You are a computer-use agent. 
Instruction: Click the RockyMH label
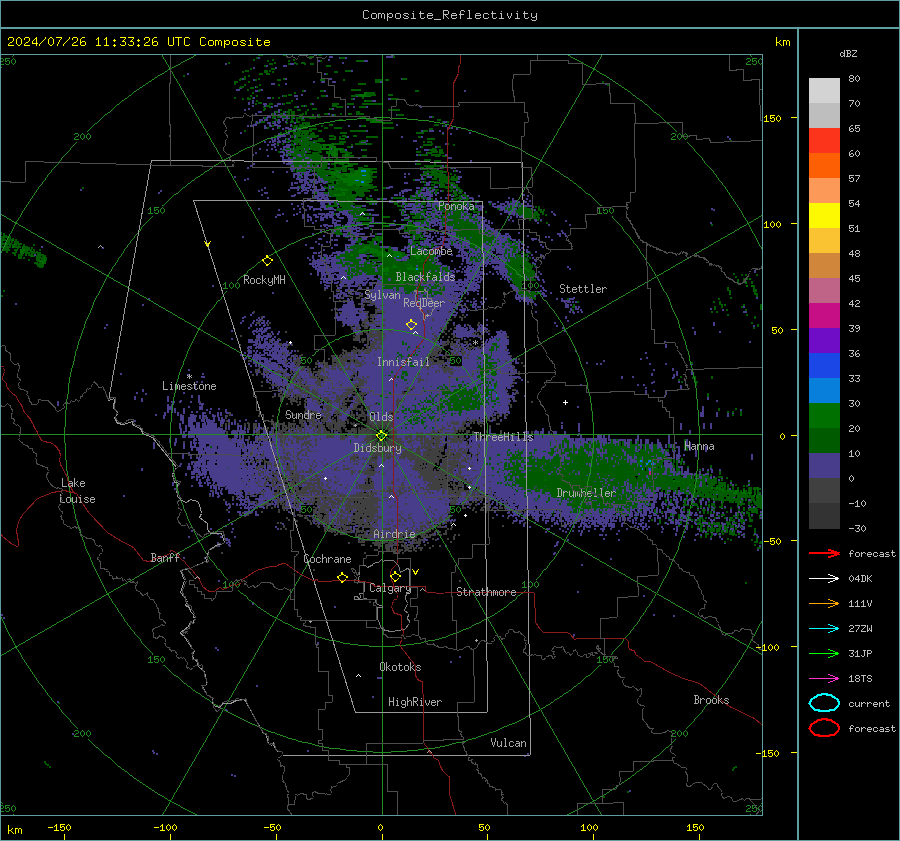[x=264, y=280]
